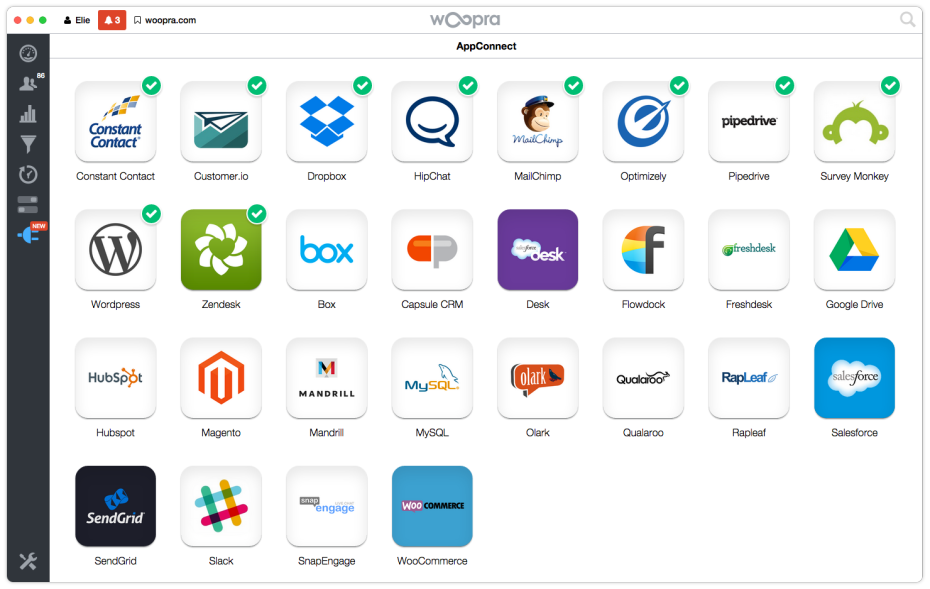Click the Salesforce label text
This screenshot has width=930, height=589.
(854, 433)
